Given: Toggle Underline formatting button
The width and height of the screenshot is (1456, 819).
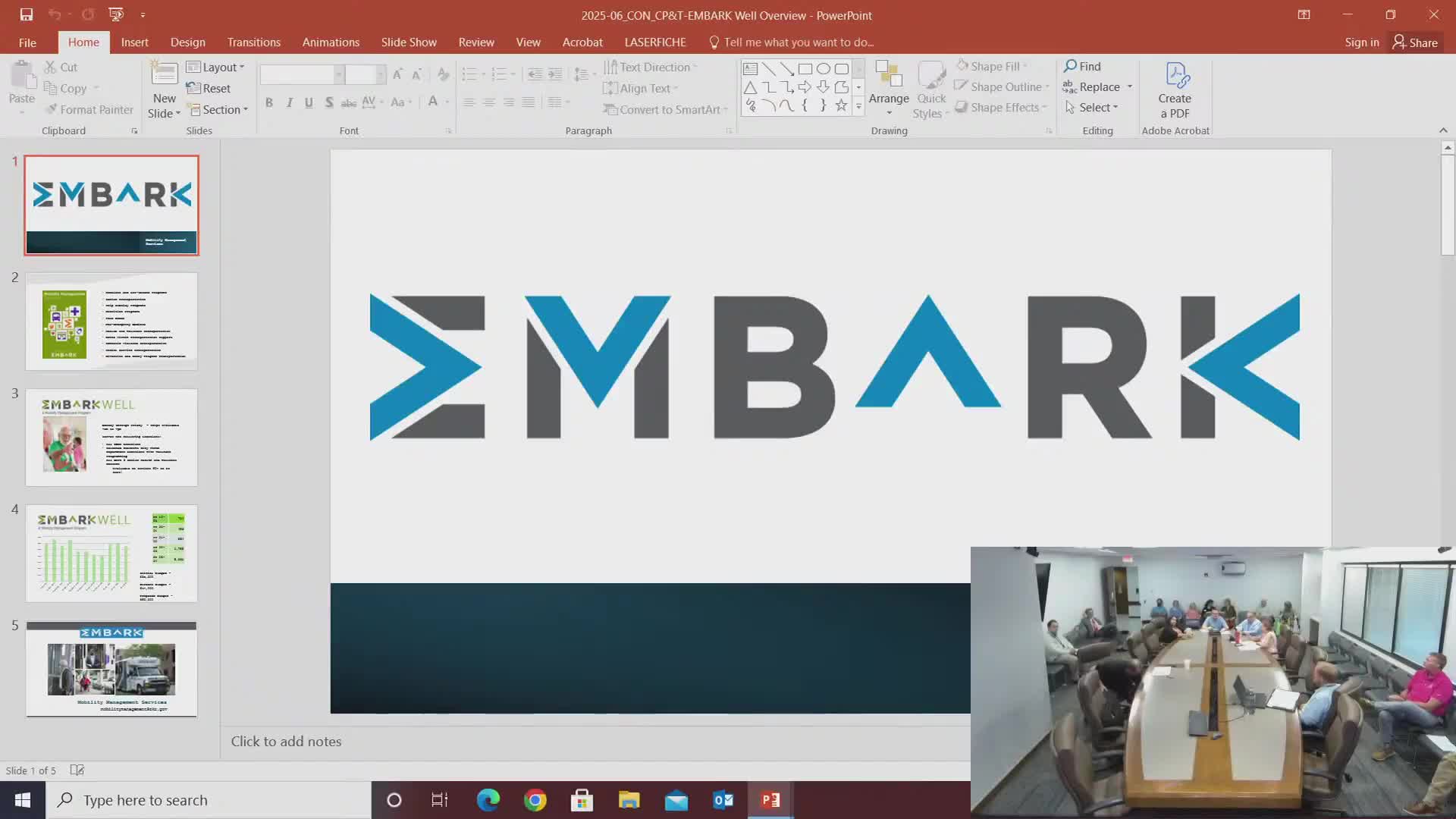Looking at the screenshot, I should coord(309,102).
